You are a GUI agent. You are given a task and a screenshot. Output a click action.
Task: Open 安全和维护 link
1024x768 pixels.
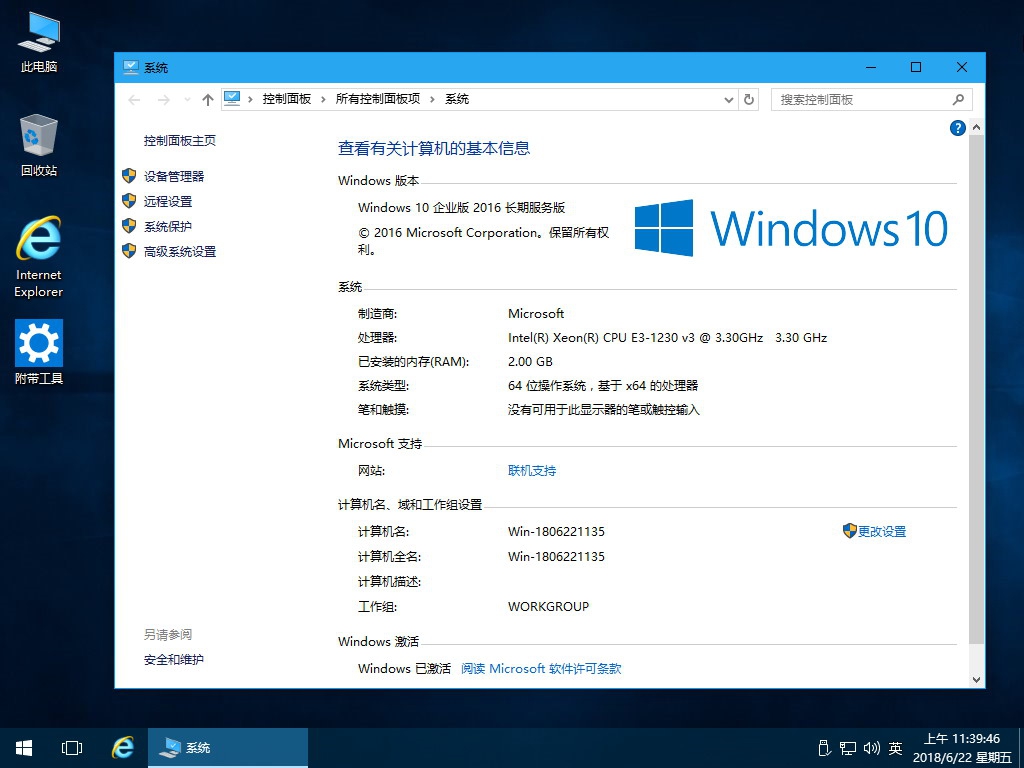point(174,660)
